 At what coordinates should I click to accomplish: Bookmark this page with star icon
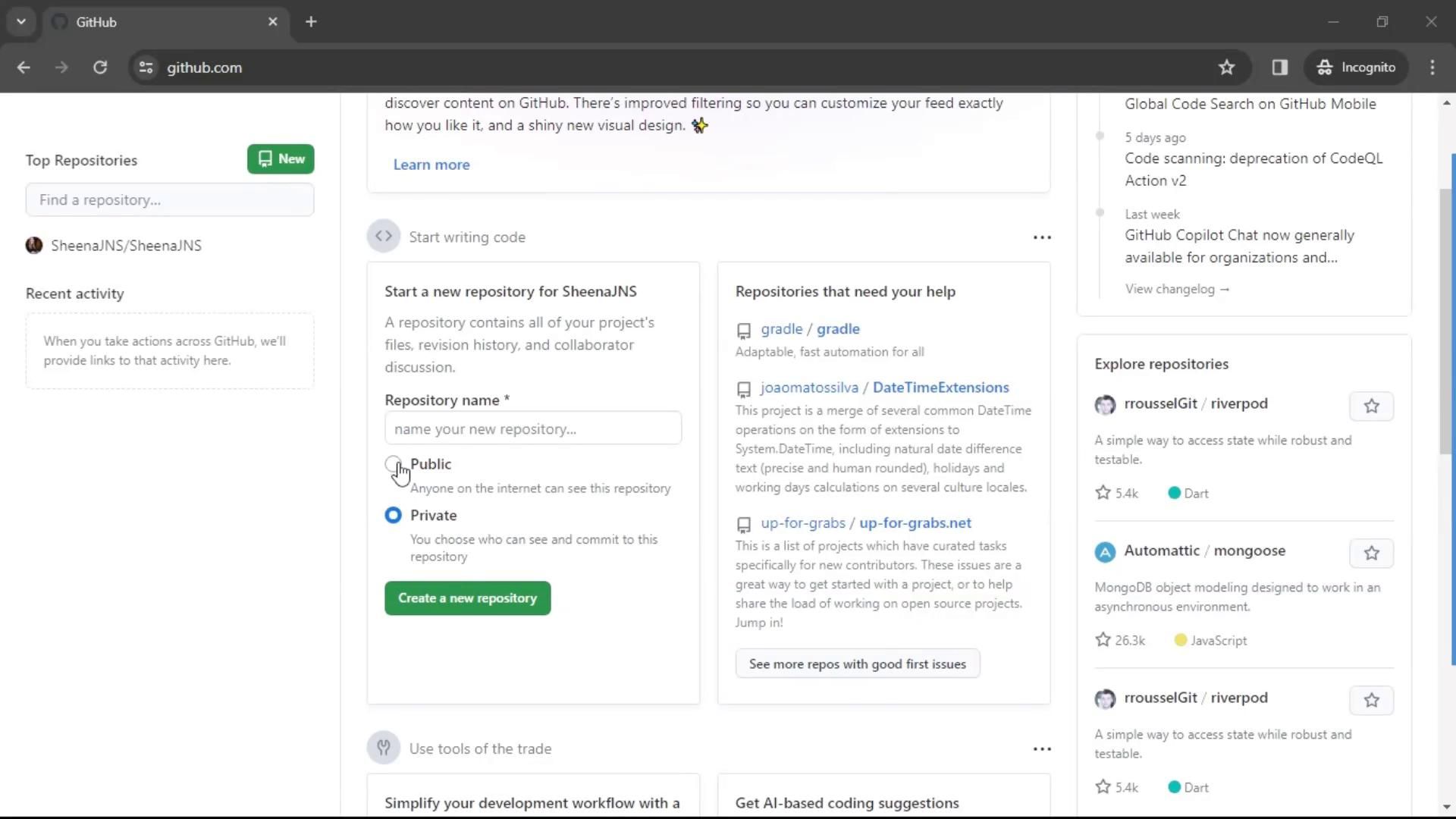[1226, 67]
